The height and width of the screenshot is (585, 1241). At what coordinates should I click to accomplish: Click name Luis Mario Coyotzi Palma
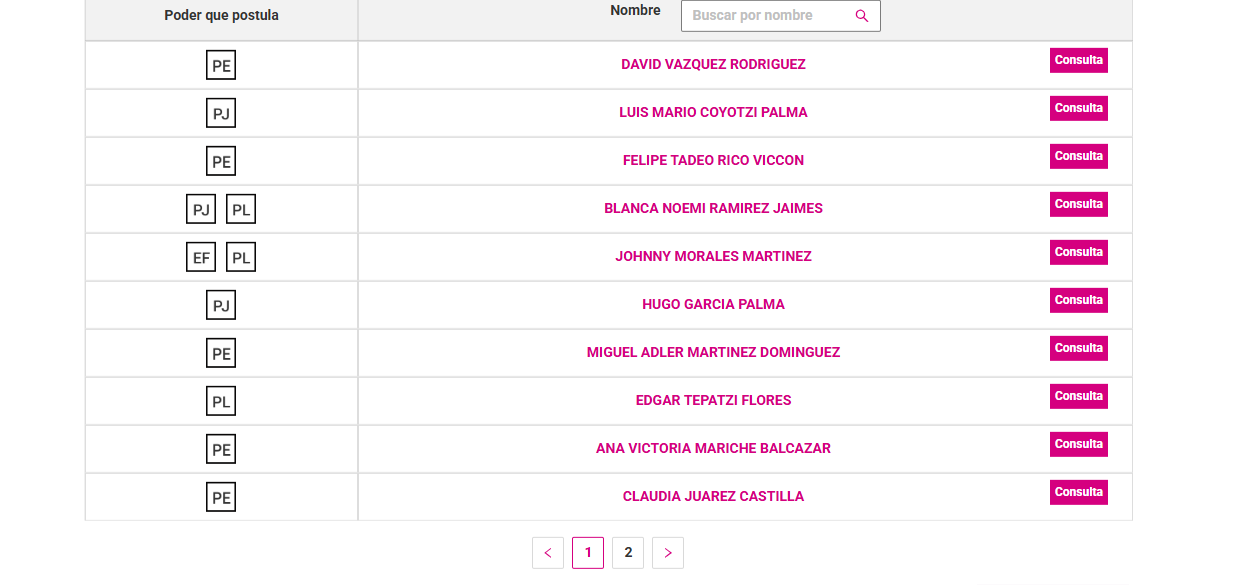(713, 112)
